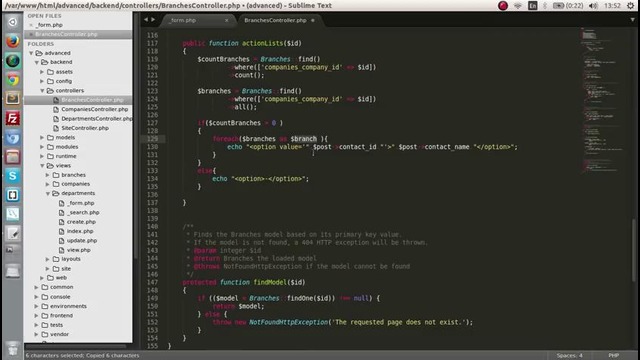The width and height of the screenshot is (640, 360).
Task: Click the web folder icon
Action: click(50, 278)
